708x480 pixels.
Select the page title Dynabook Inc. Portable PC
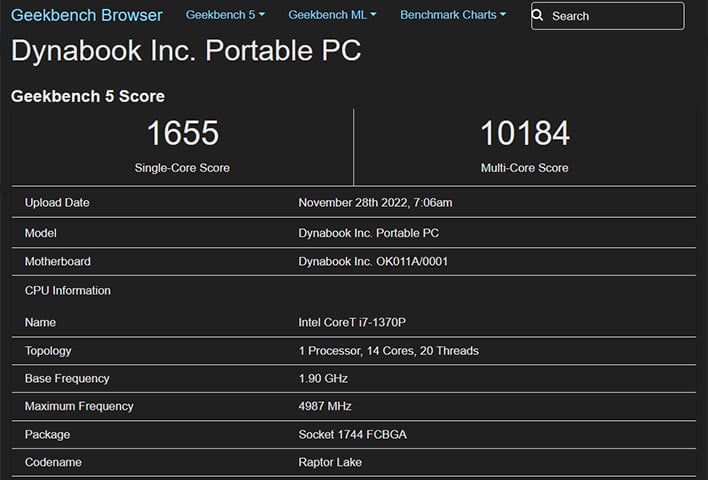[186, 50]
